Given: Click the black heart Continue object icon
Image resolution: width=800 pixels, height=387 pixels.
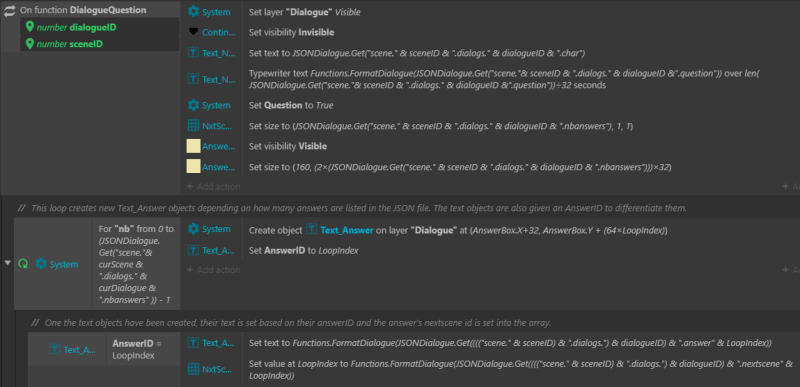Looking at the screenshot, I should (193, 32).
